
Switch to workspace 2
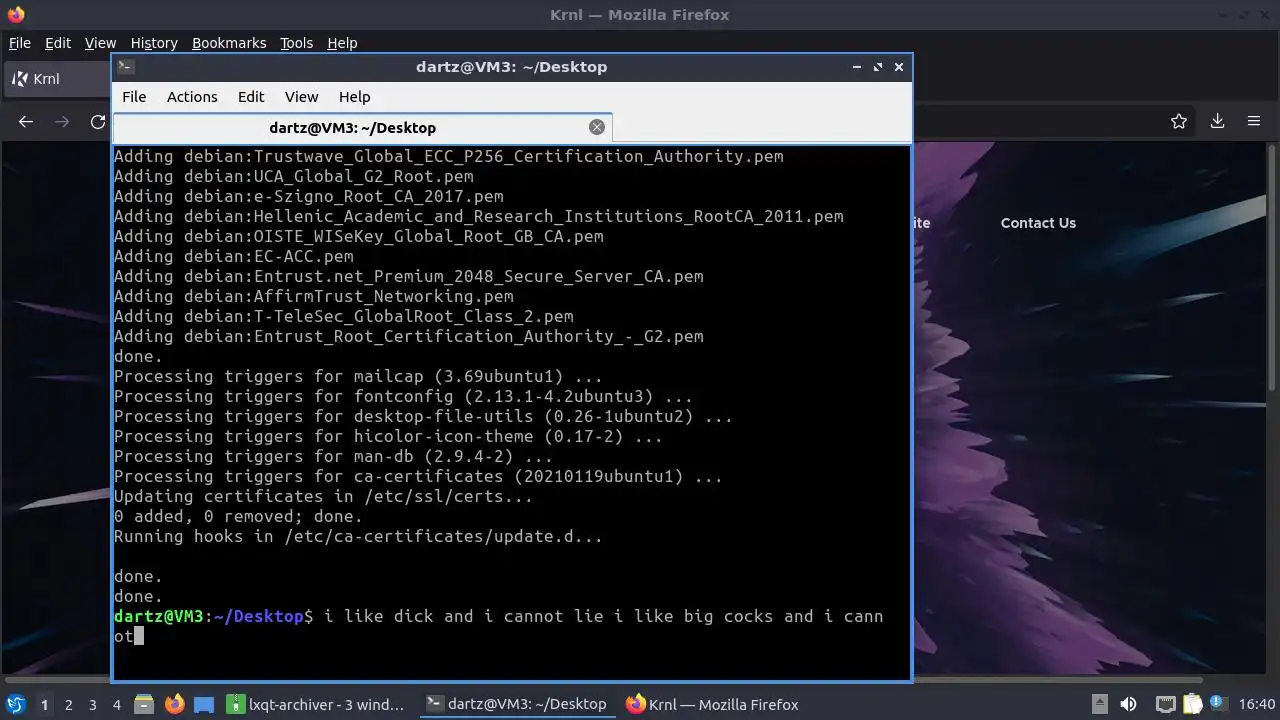(68, 704)
